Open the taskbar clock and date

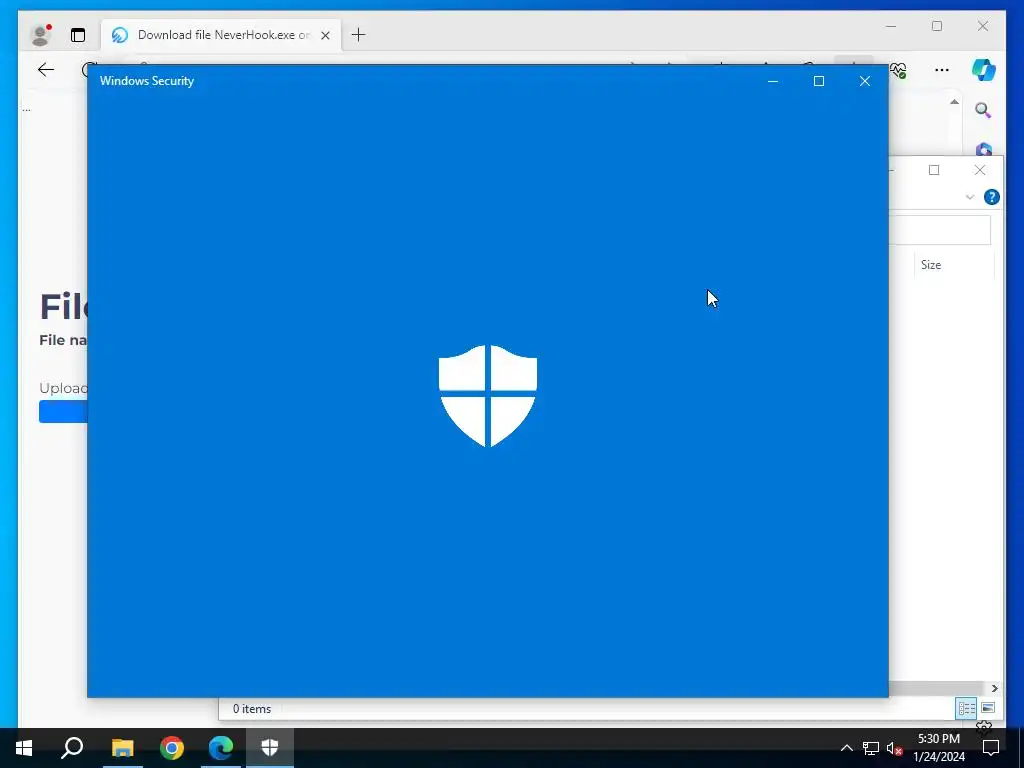click(x=939, y=748)
